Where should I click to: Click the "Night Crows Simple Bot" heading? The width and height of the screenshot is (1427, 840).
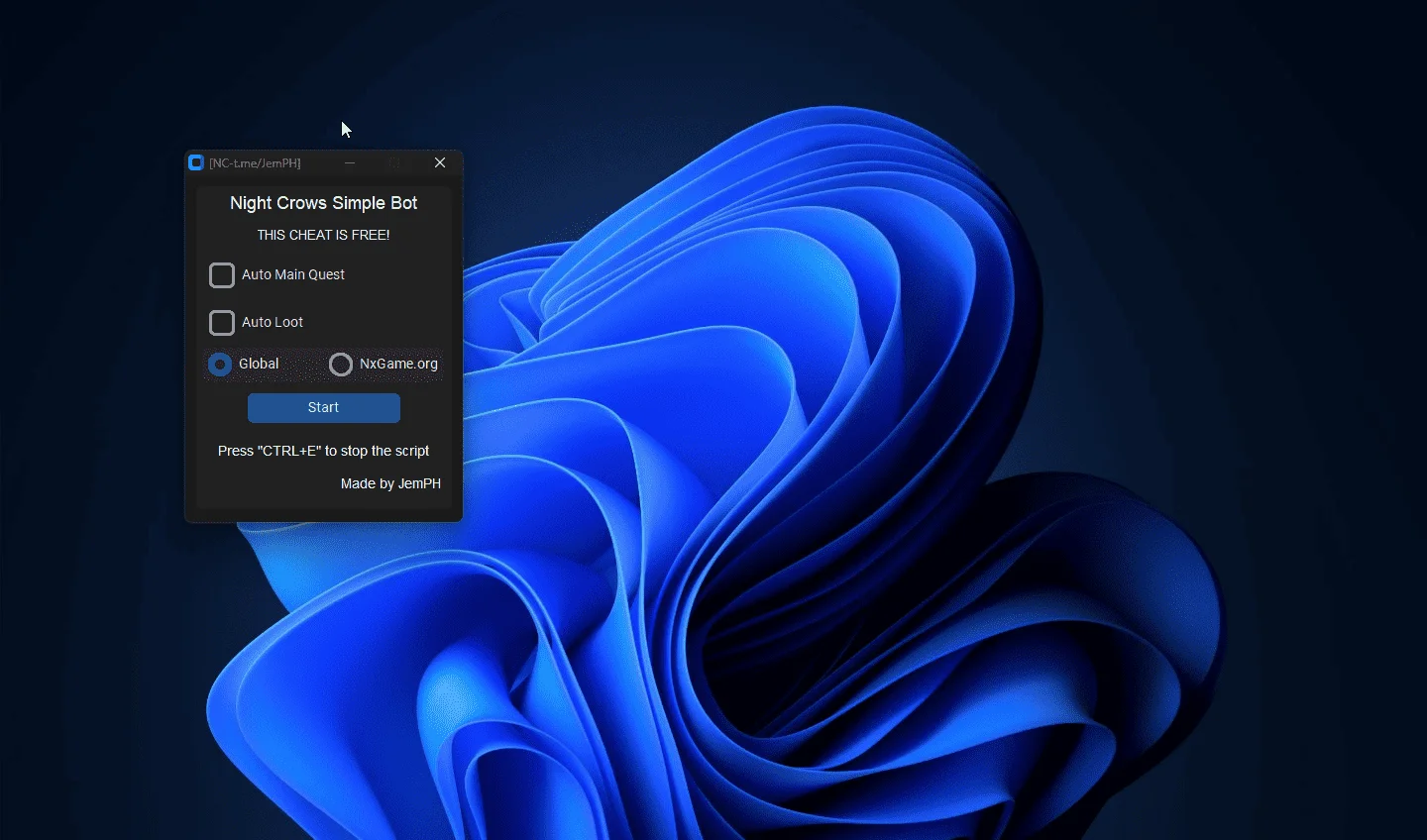[324, 203]
